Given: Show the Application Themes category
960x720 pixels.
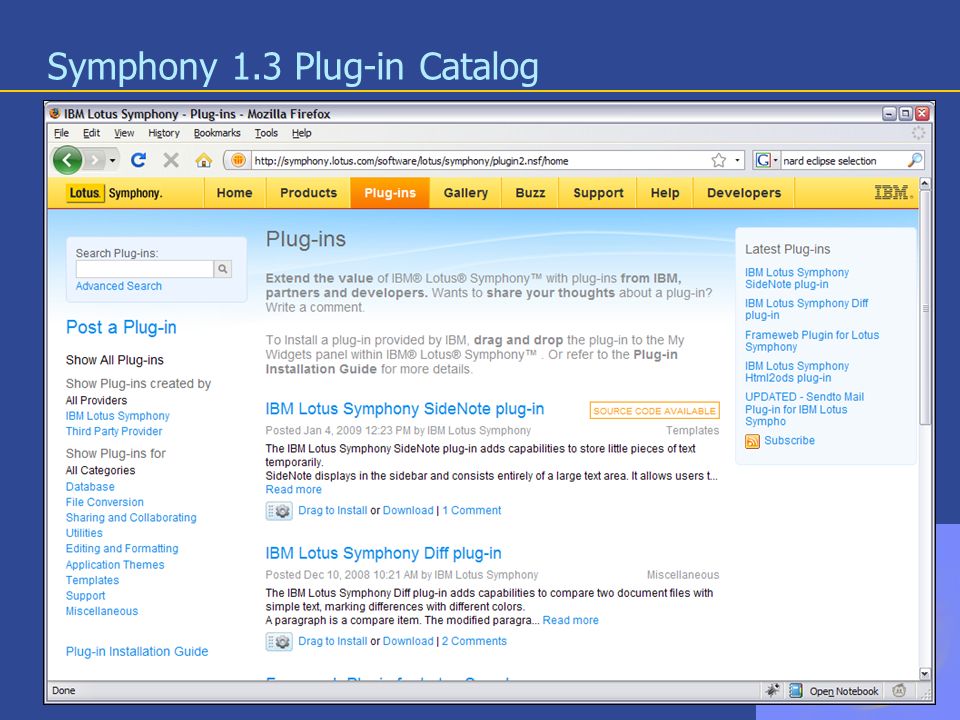Looking at the screenshot, I should 115,564.
